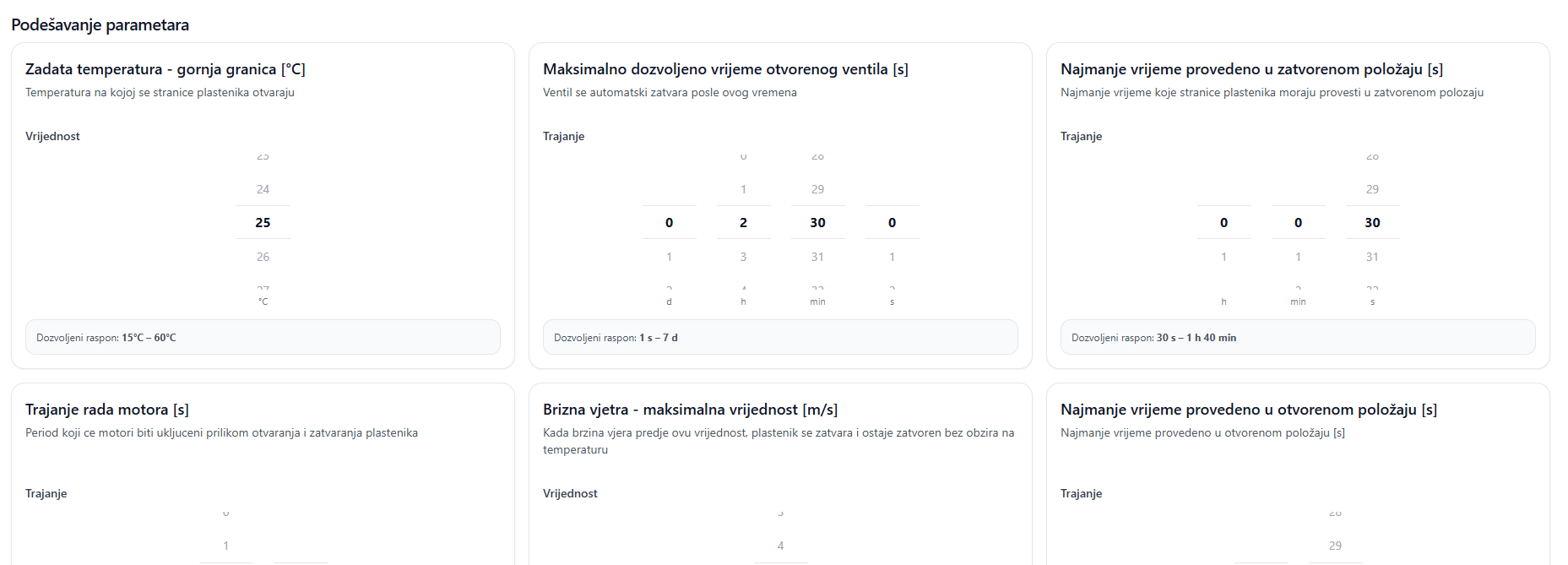
Task: Select 4 in the wind speed maximum picker
Action: pyautogui.click(x=780, y=546)
